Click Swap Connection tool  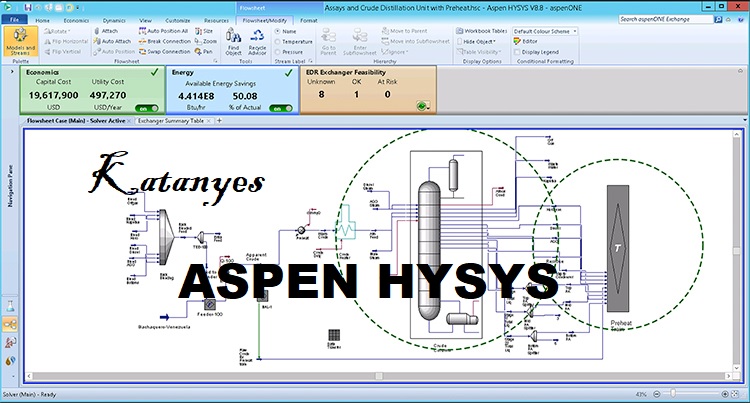165,52
